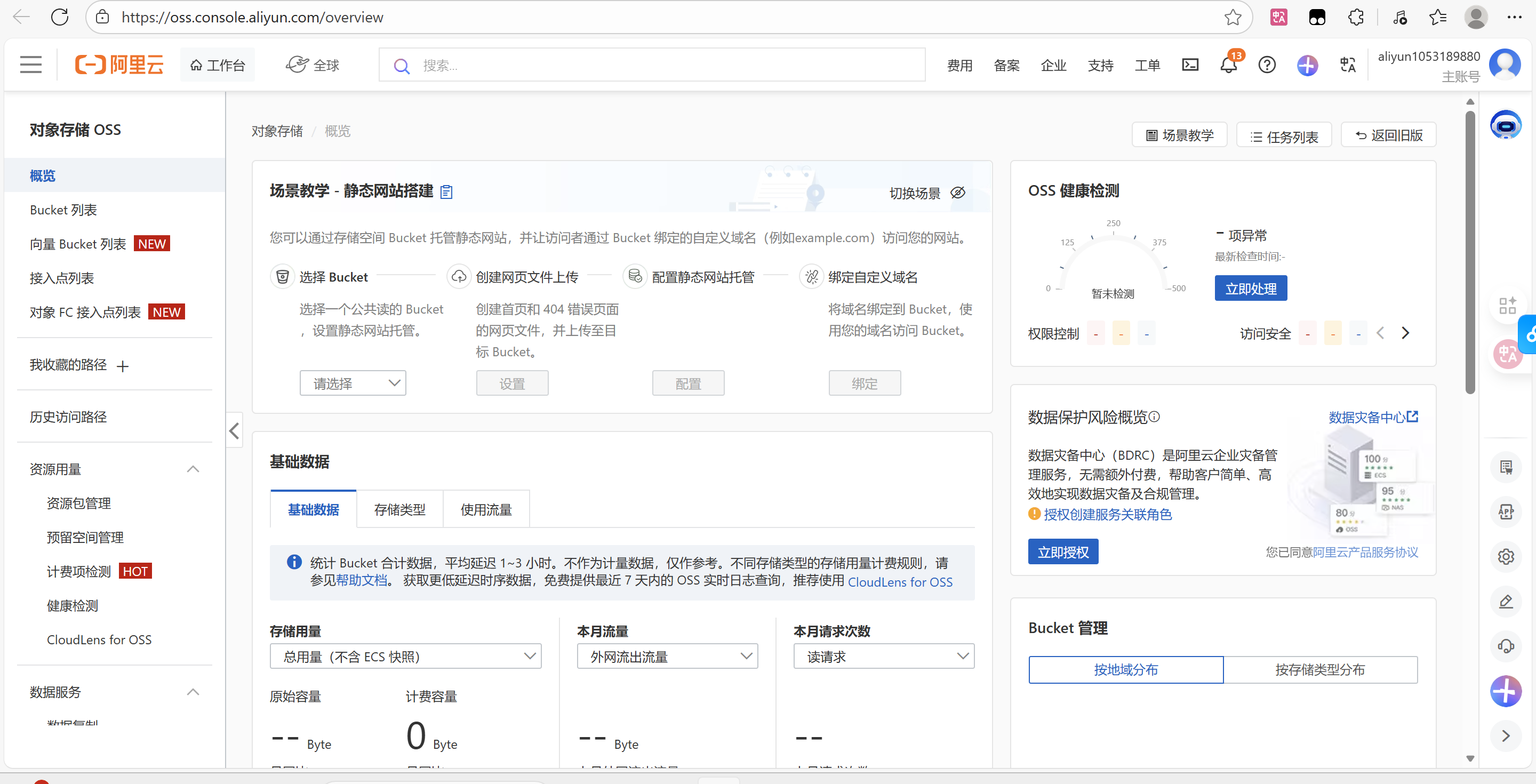Select the 基础数据 tab
Viewport: 1536px width, 784px height.
pyautogui.click(x=313, y=509)
